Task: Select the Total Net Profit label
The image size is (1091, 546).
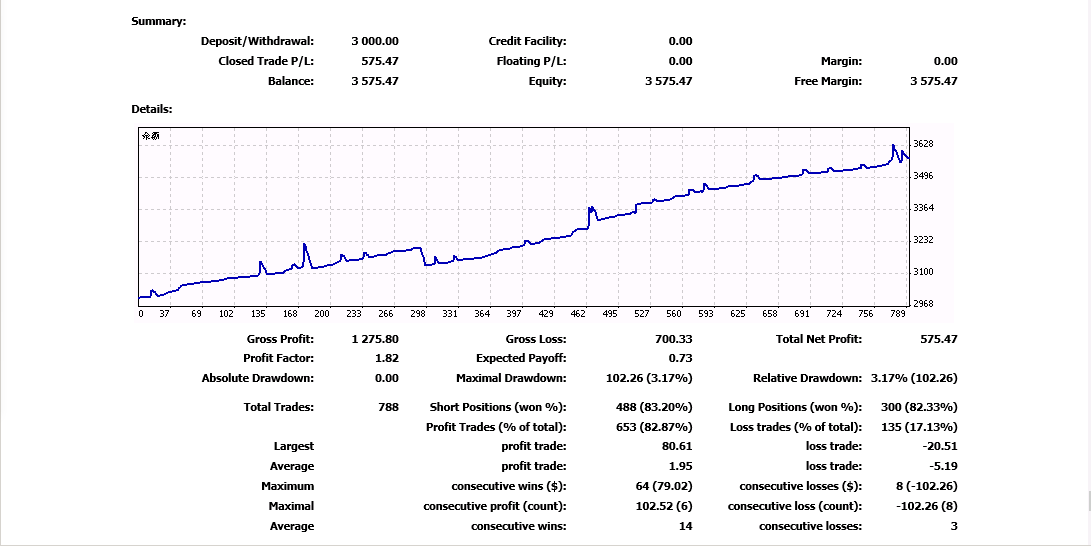Action: pyautogui.click(x=819, y=339)
